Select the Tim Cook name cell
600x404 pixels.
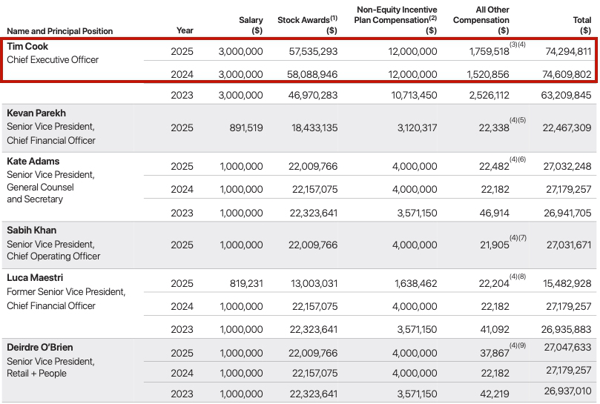pyautogui.click(x=29, y=47)
